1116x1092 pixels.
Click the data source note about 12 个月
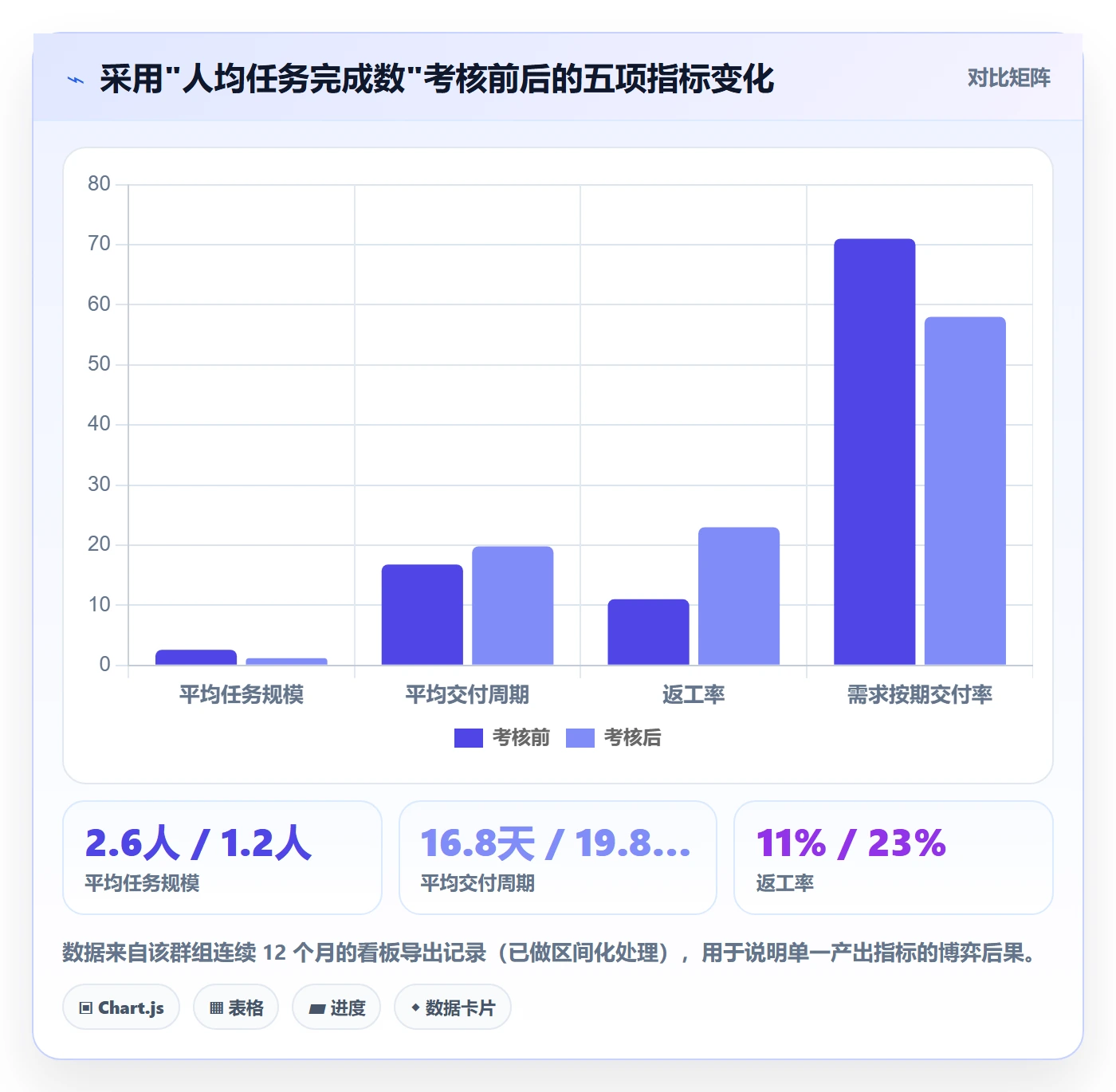(552, 953)
